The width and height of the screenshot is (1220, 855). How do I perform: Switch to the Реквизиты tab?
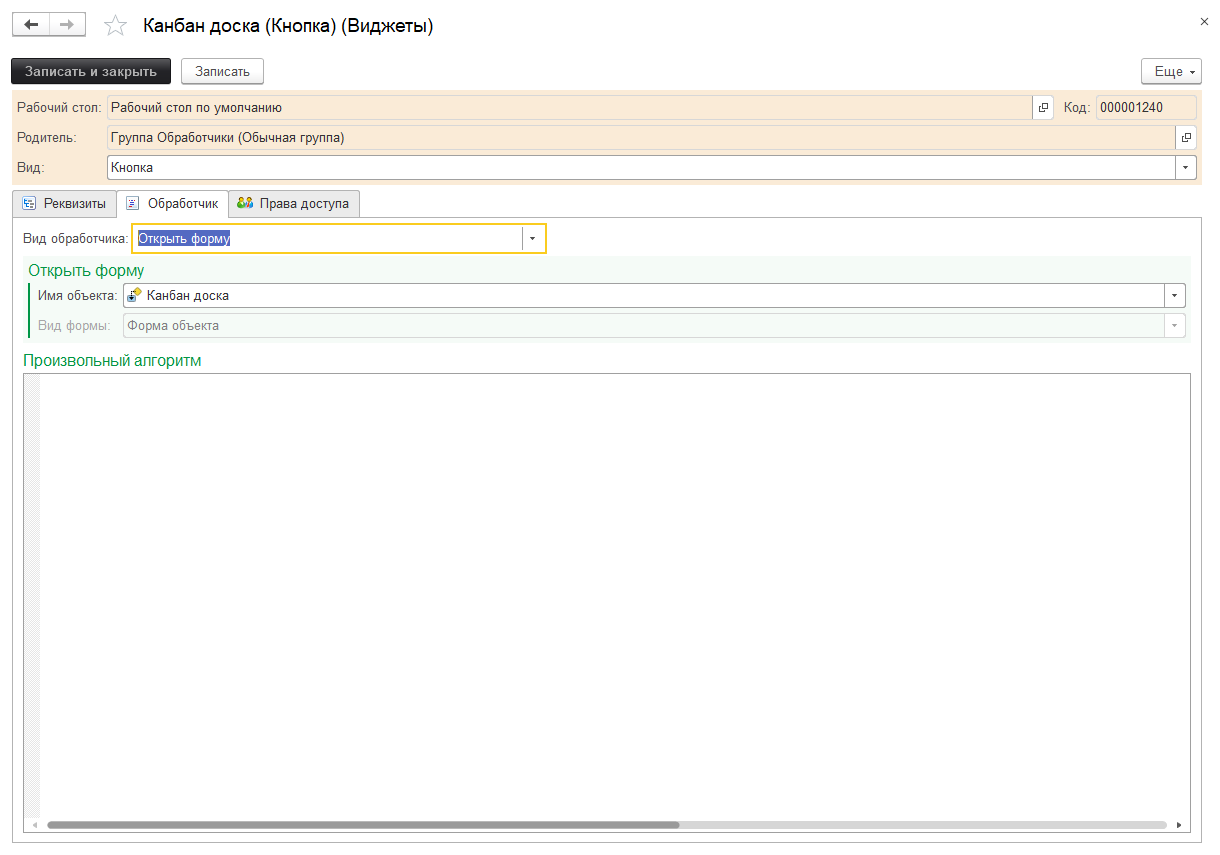coord(64,204)
